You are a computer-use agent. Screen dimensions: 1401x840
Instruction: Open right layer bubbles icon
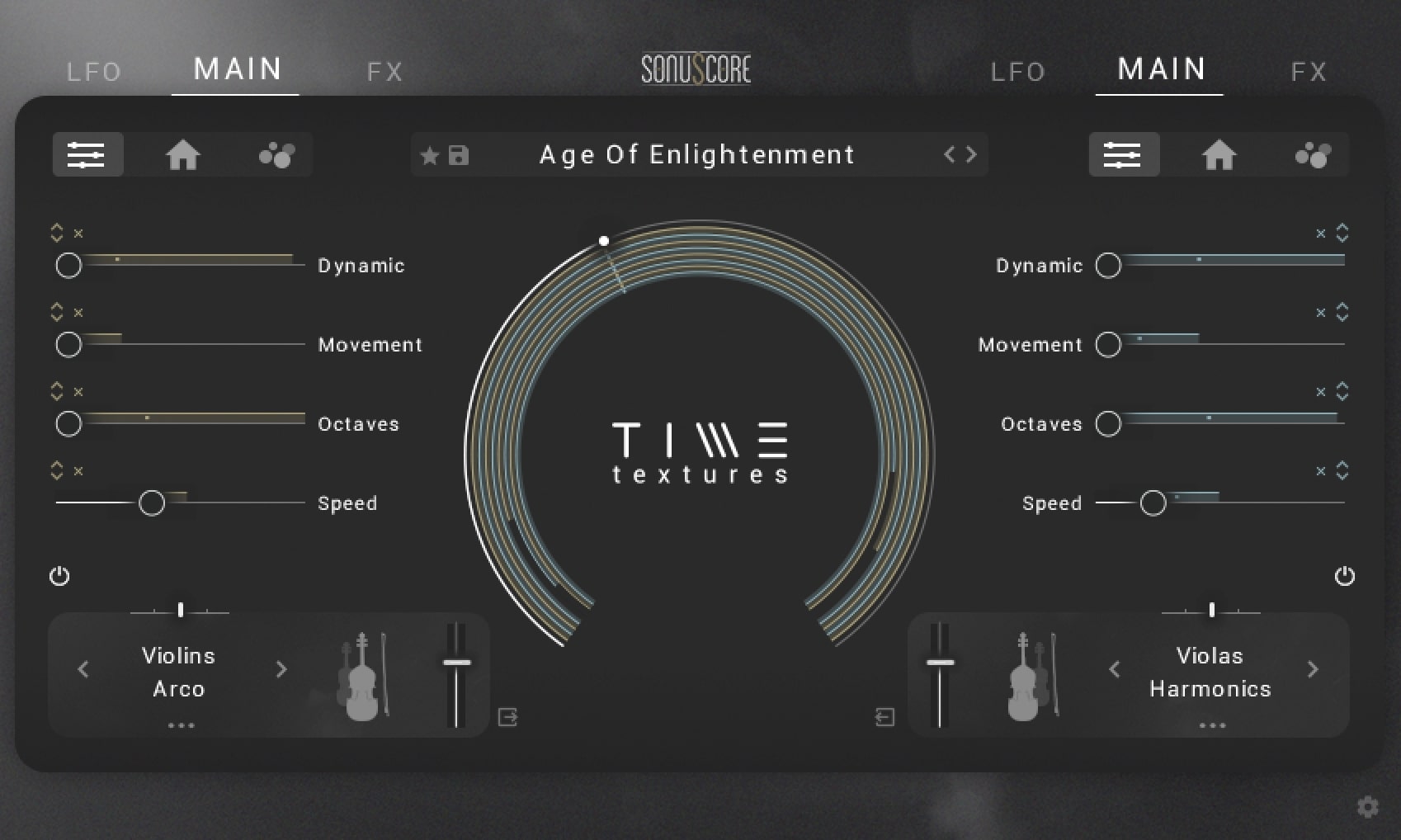coord(1314,154)
